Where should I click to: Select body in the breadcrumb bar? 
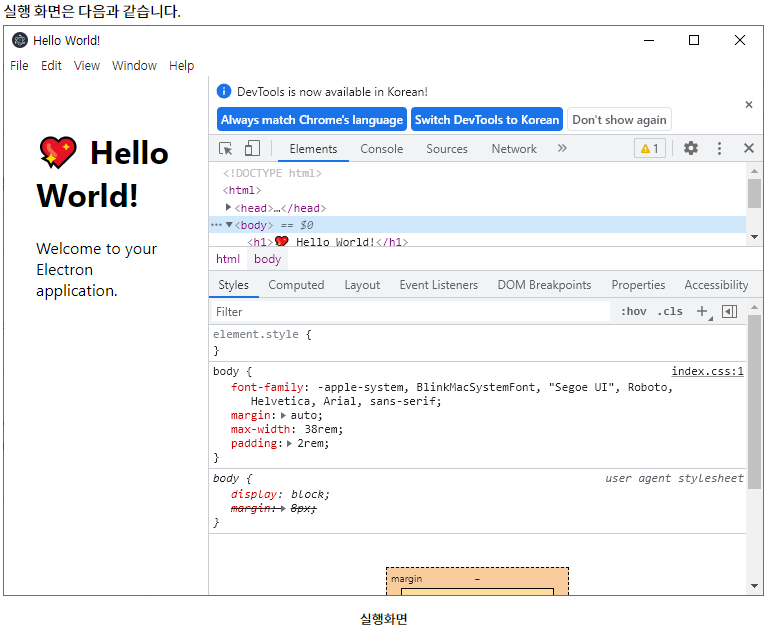(267, 259)
